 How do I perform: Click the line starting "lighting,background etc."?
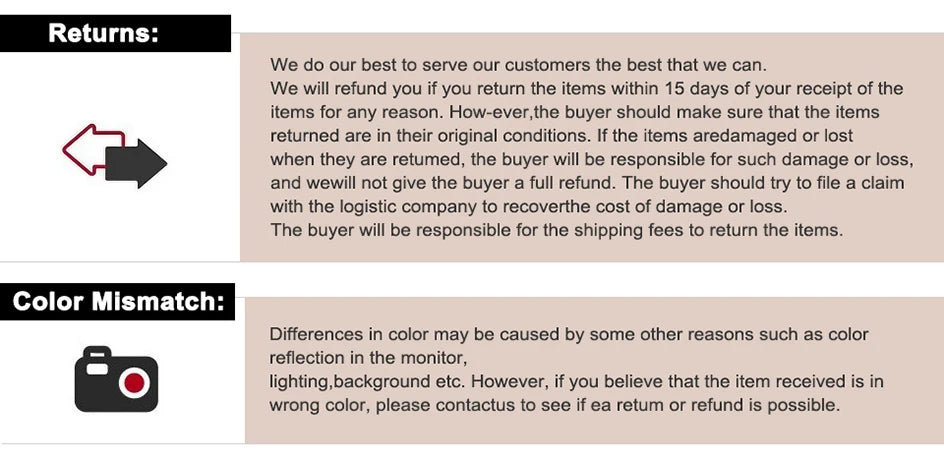(x=576, y=382)
